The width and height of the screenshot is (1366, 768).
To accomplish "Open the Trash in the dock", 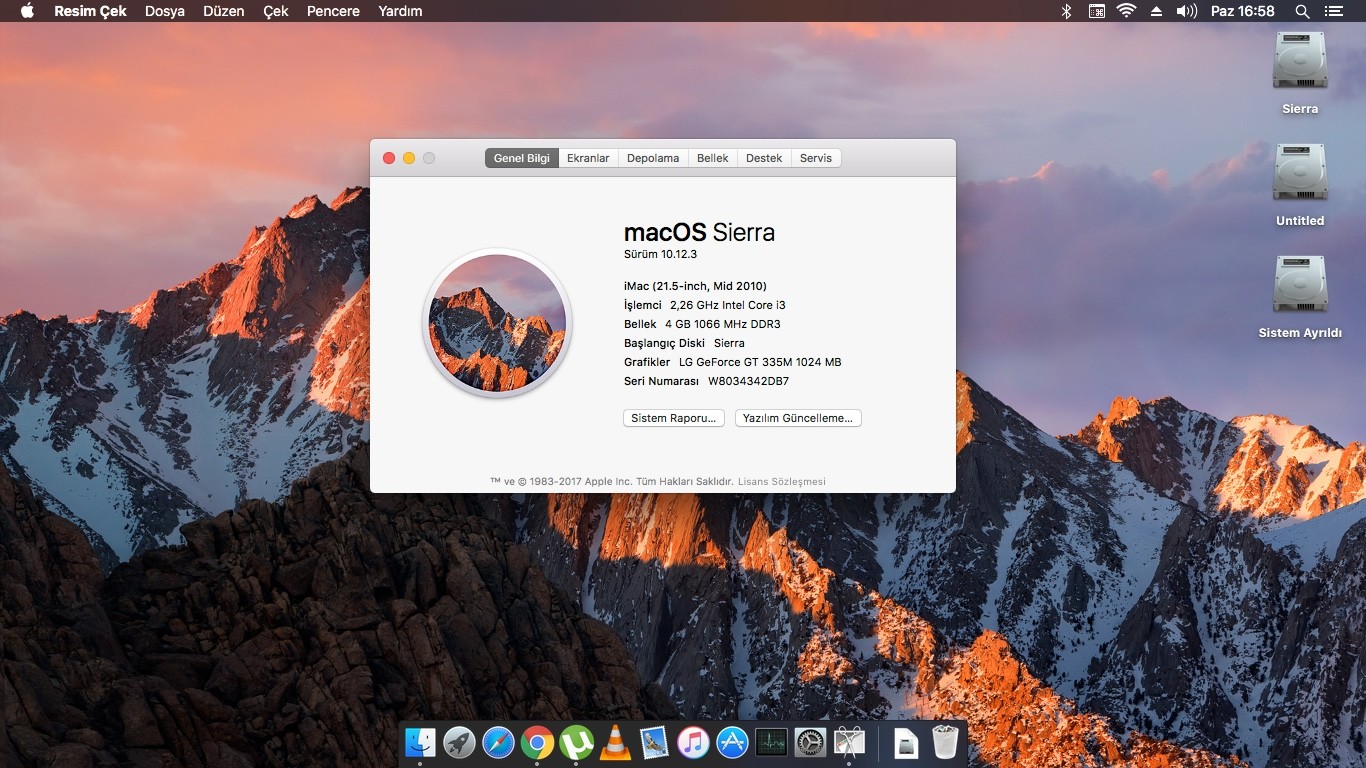I will coord(945,742).
